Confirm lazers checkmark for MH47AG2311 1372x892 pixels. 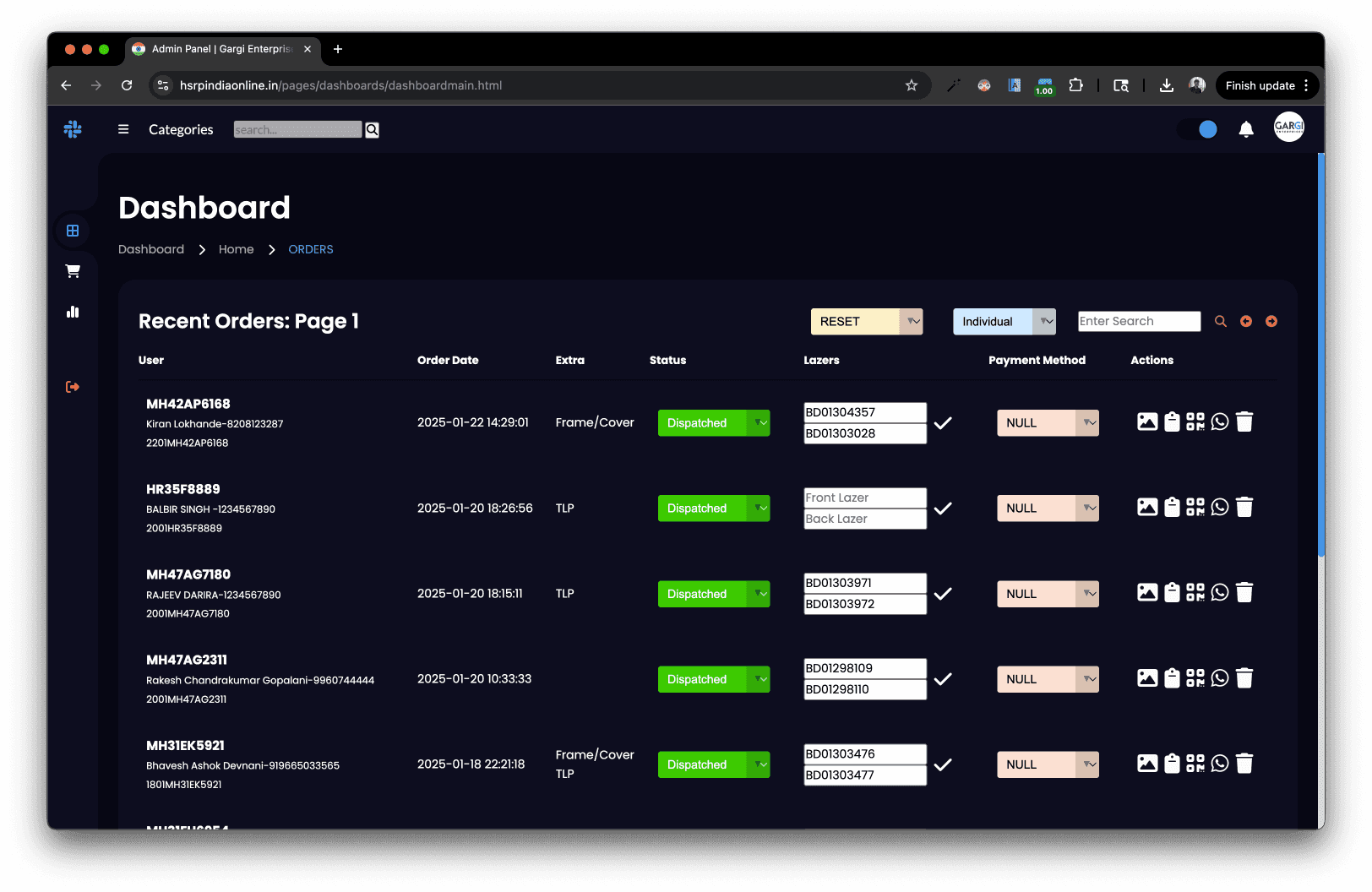click(943, 678)
